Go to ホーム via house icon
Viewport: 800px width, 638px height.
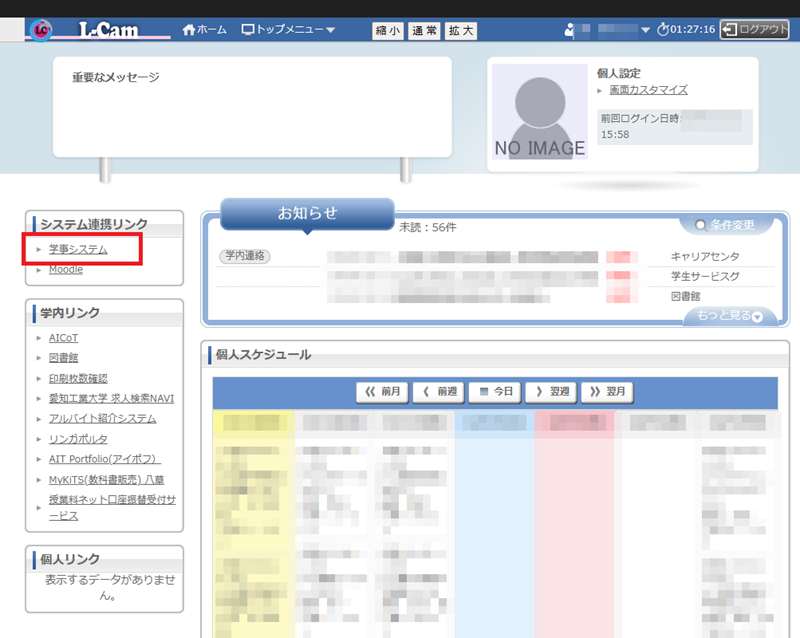pyautogui.click(x=190, y=30)
